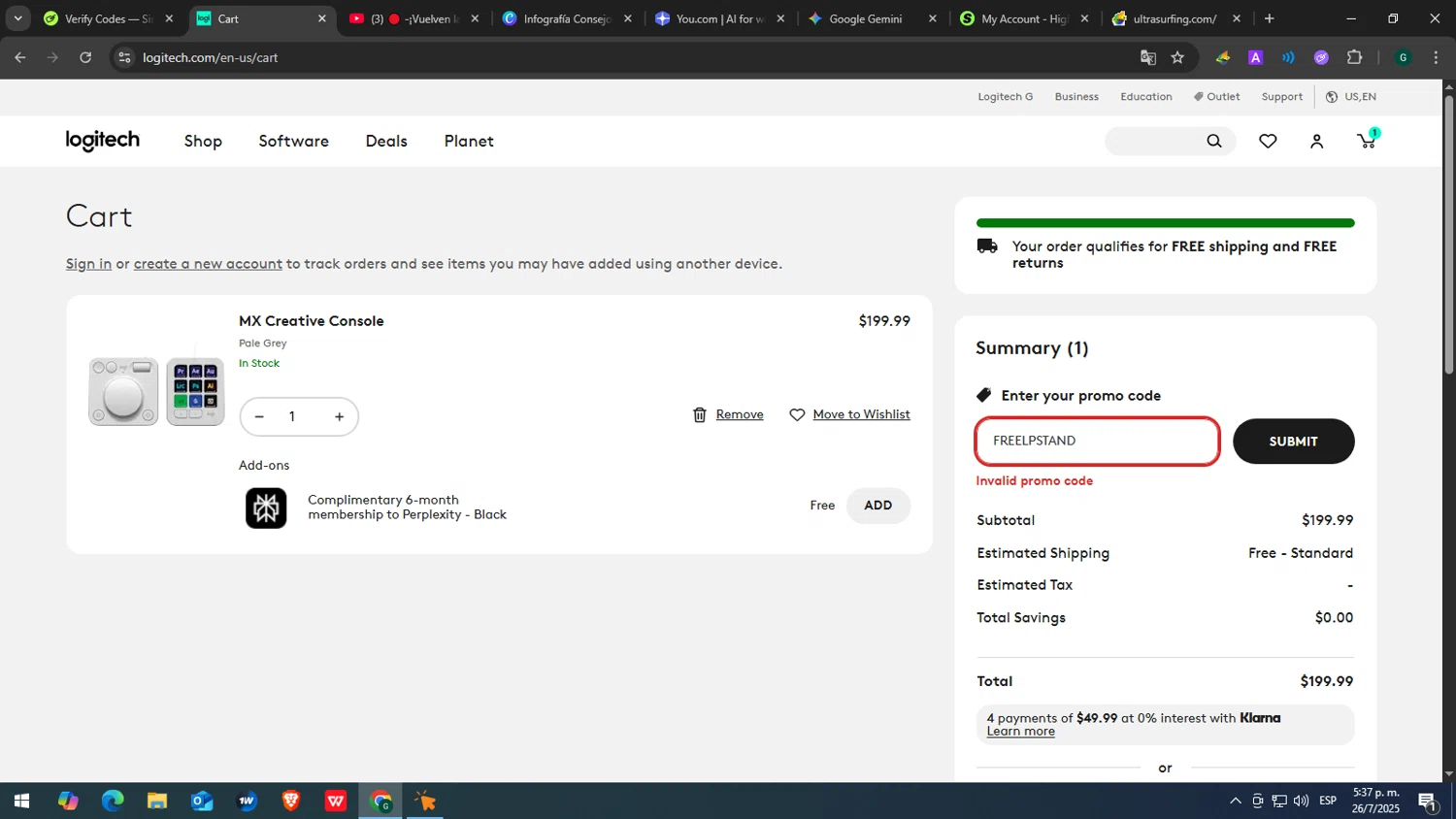The image size is (1456, 819).
Task: Bookmark this page with the star icon
Action: coord(1177,57)
